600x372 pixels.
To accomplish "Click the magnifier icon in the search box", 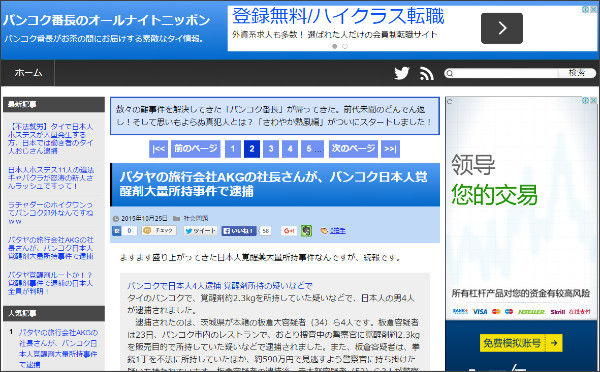I will pos(450,73).
